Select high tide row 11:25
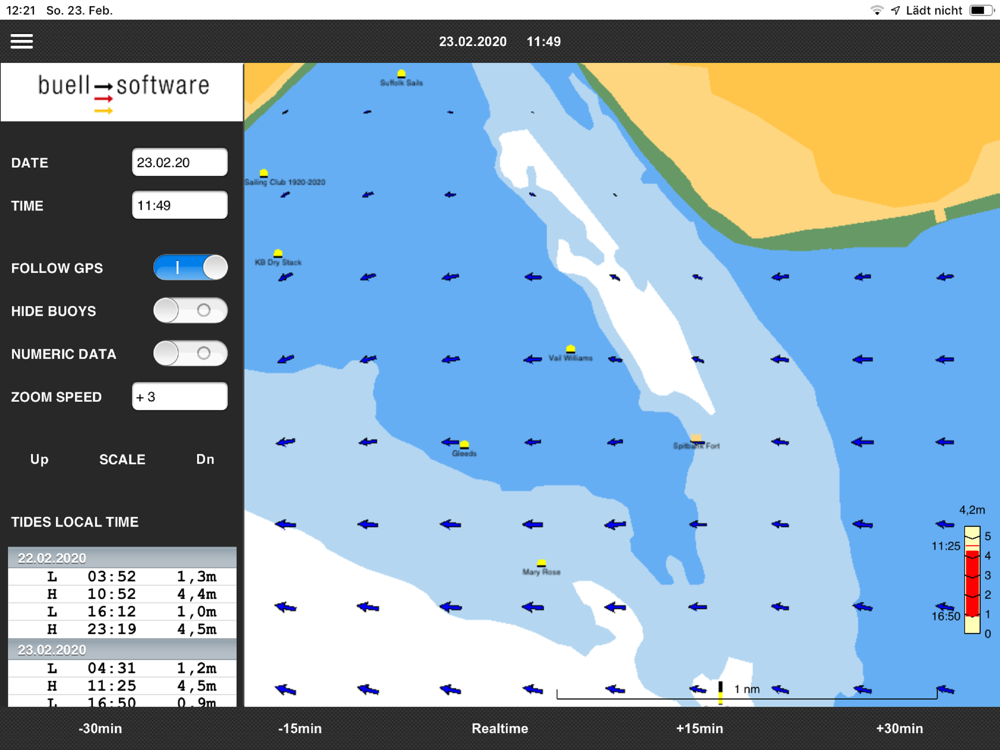1000x750 pixels. (122, 686)
